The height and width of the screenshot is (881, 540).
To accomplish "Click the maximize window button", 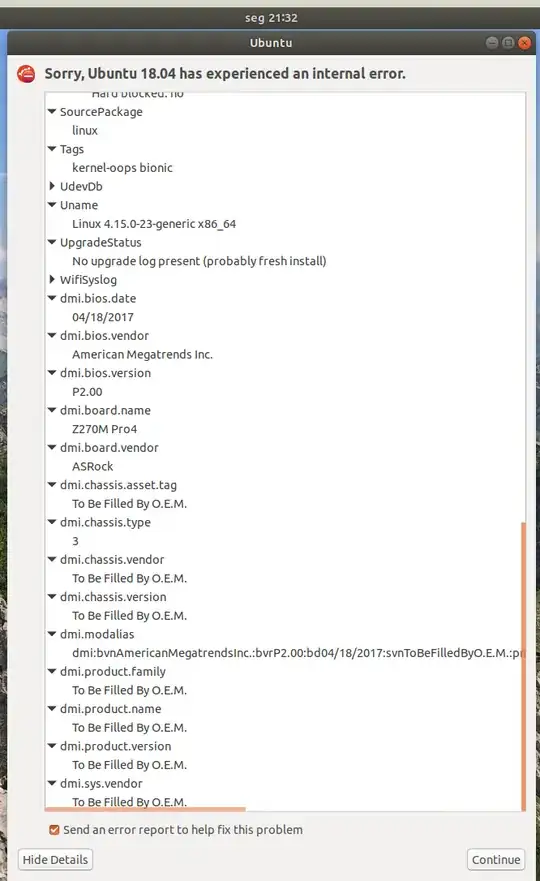I will tap(508, 43).
